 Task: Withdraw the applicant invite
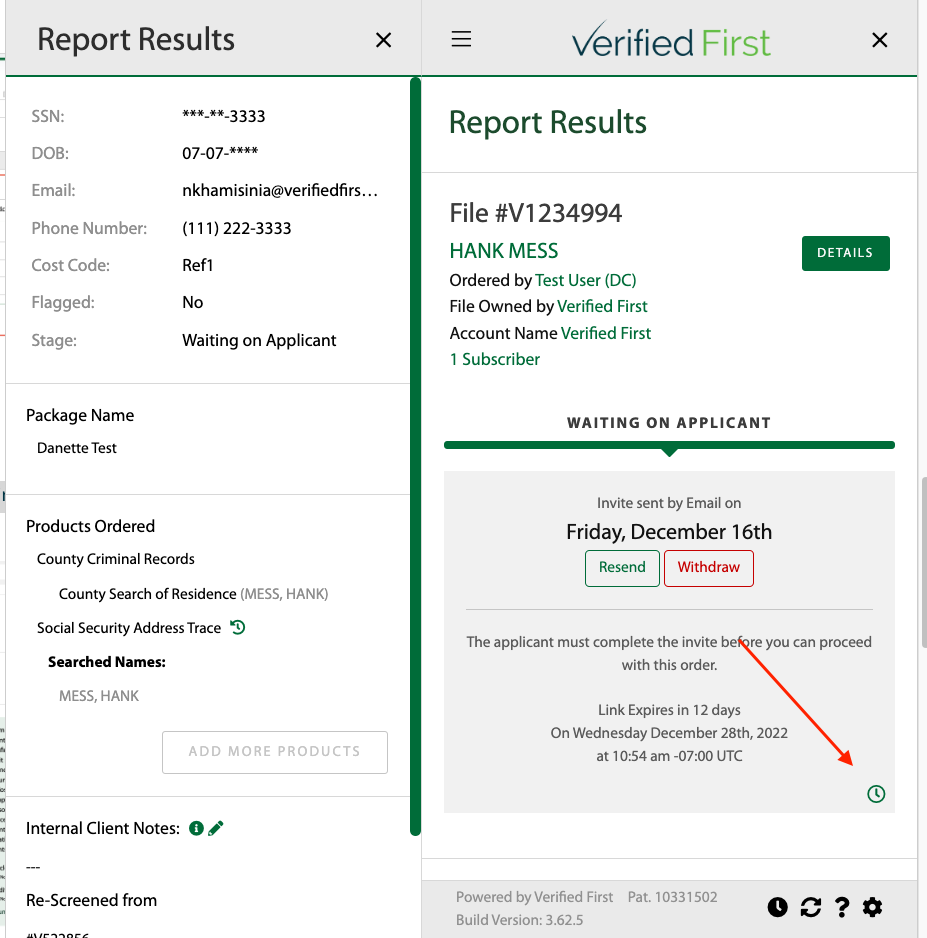click(708, 568)
